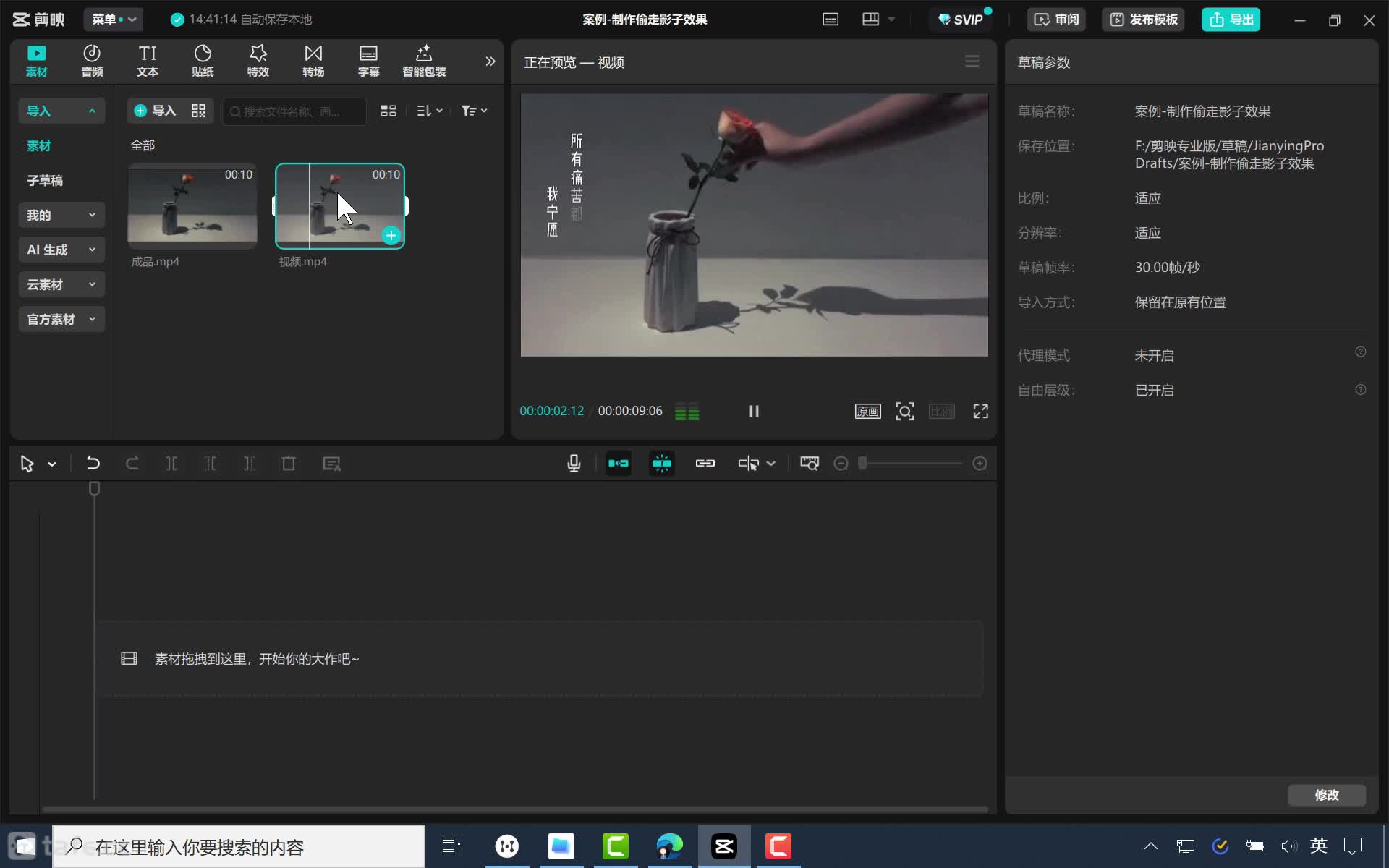Expand the AI 生成 sidebar section

61,250
